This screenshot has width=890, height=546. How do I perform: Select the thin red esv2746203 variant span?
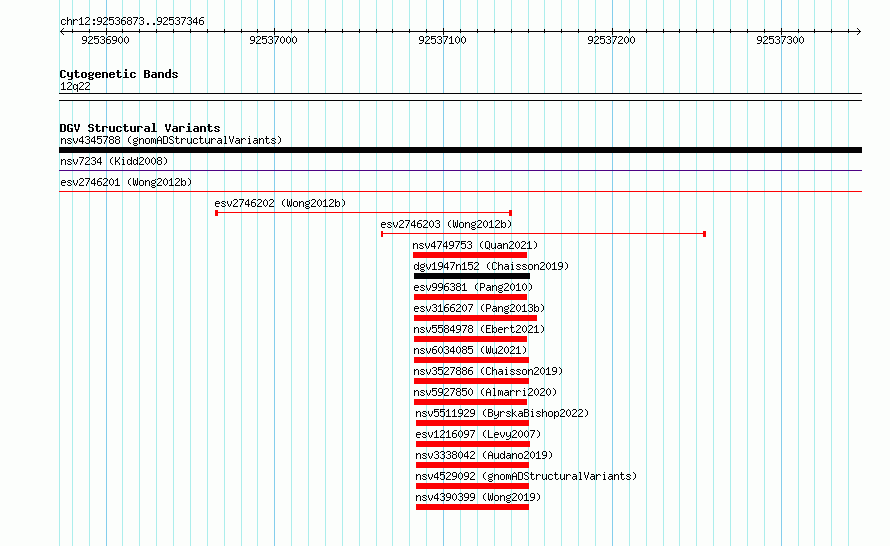pyautogui.click(x=543, y=234)
